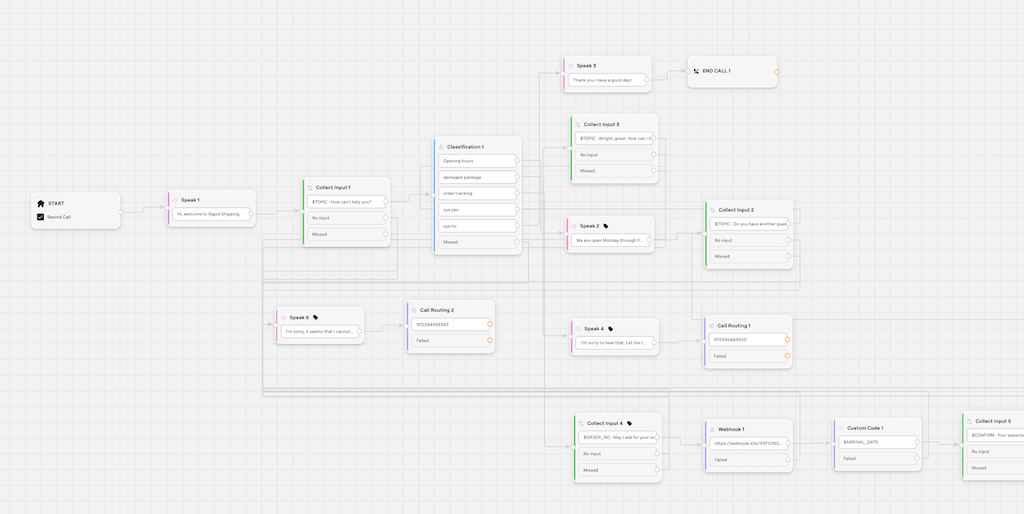Select the 'Opening hours' classification row

point(478,160)
